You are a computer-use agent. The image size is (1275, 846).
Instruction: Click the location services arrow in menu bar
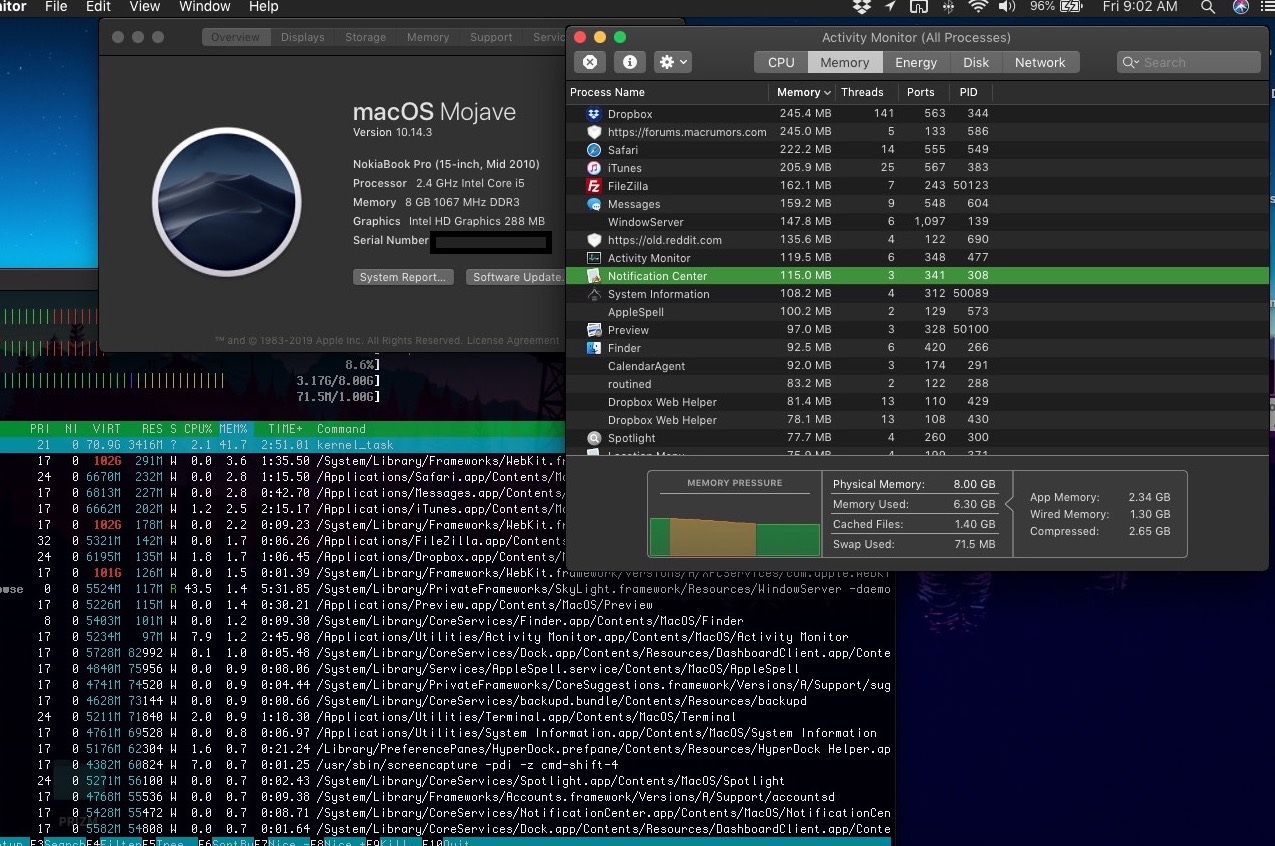click(890, 7)
